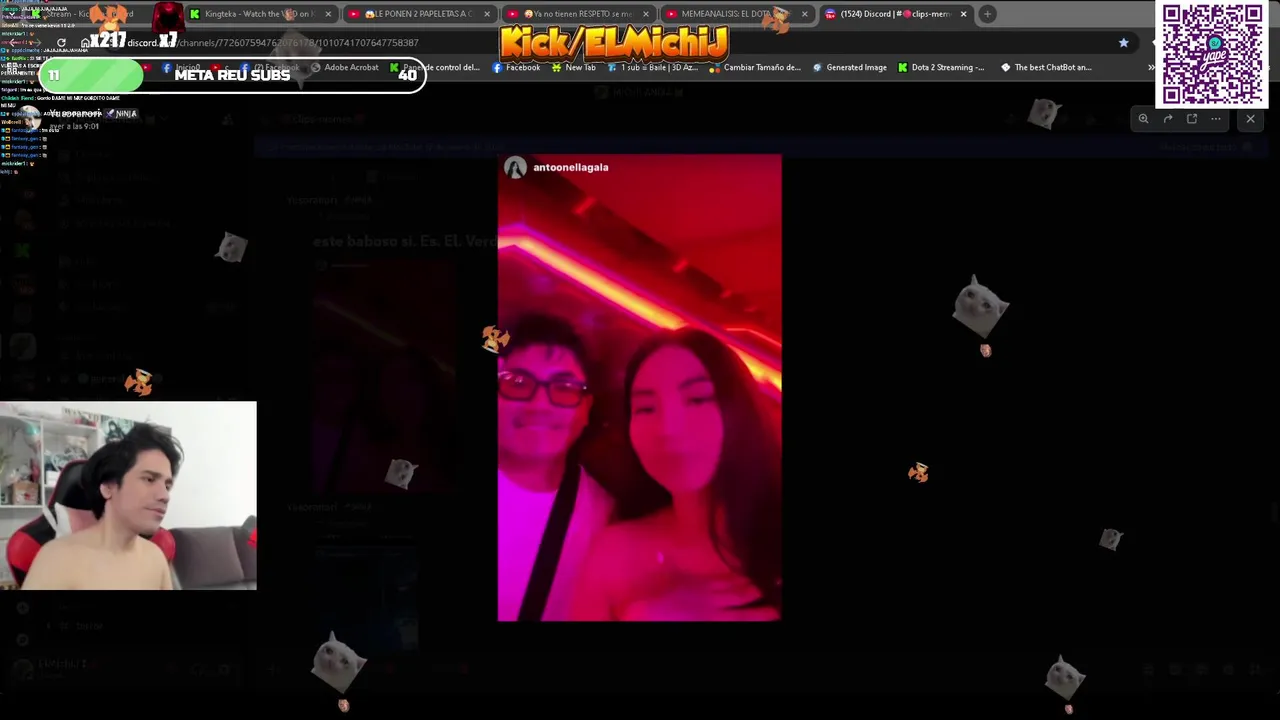Close the Discord image viewer
The height and width of the screenshot is (720, 1280).
pos(1250,119)
